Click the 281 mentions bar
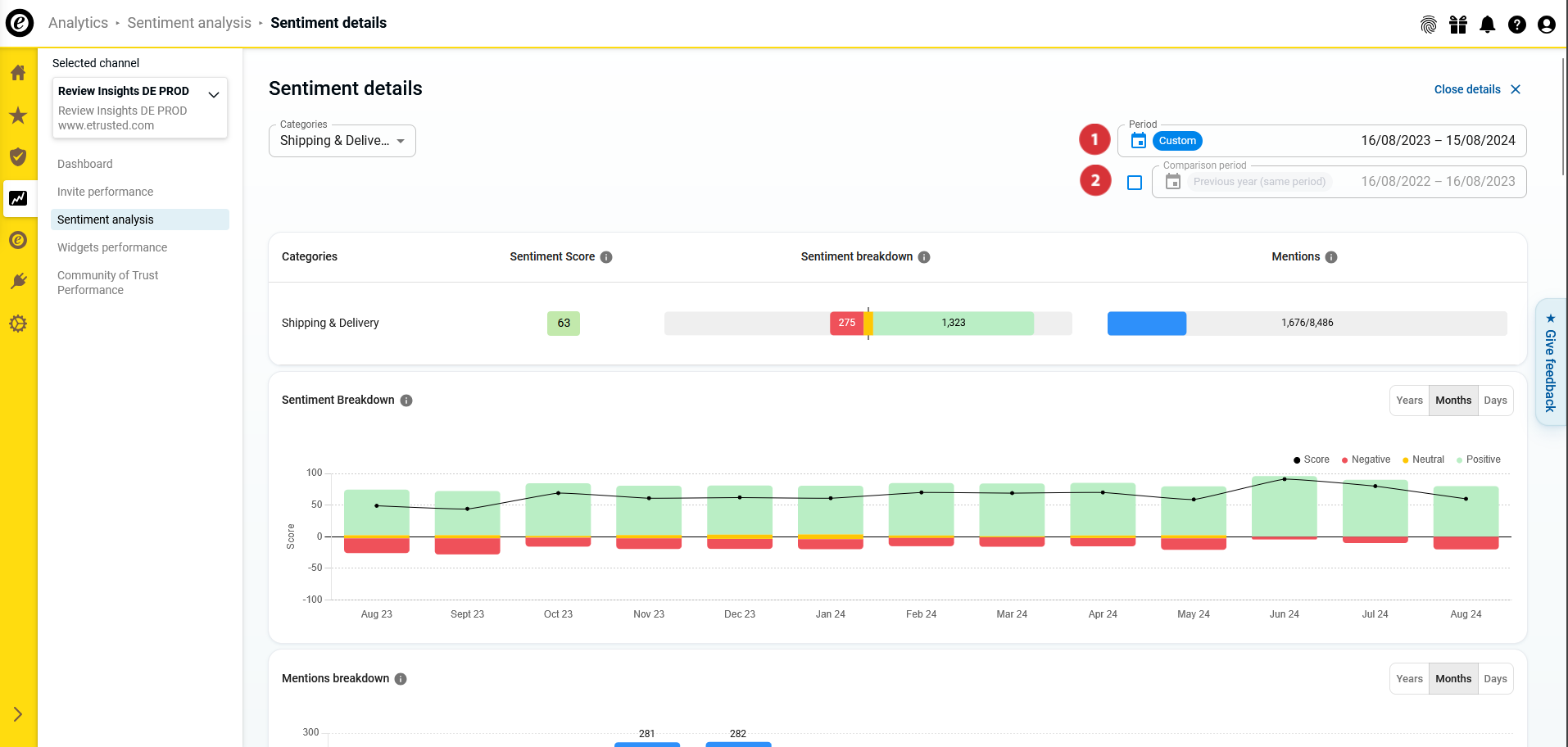 [x=647, y=745]
